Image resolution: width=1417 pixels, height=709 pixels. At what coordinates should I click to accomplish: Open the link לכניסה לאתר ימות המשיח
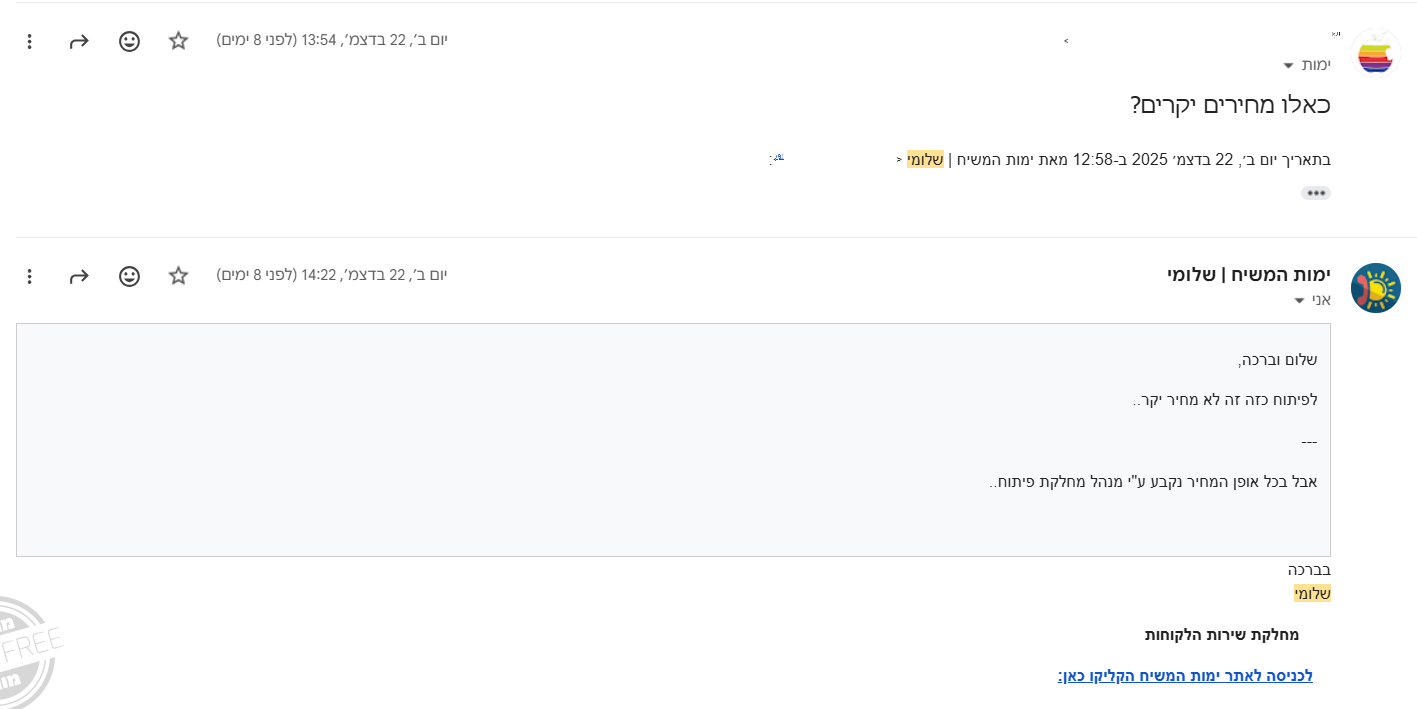tap(1184, 675)
